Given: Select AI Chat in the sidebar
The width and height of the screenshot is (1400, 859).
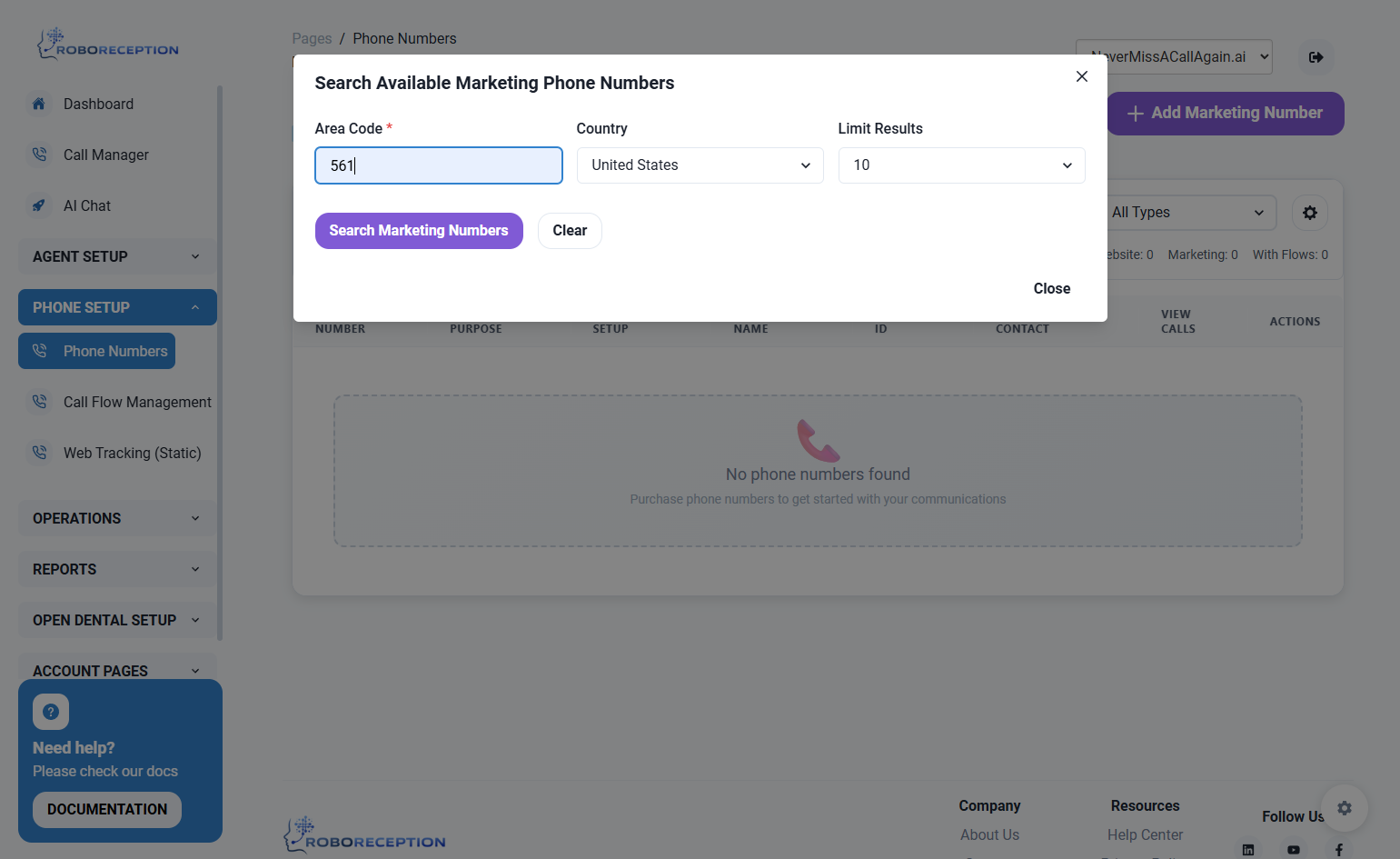Looking at the screenshot, I should pyautogui.click(x=87, y=206).
